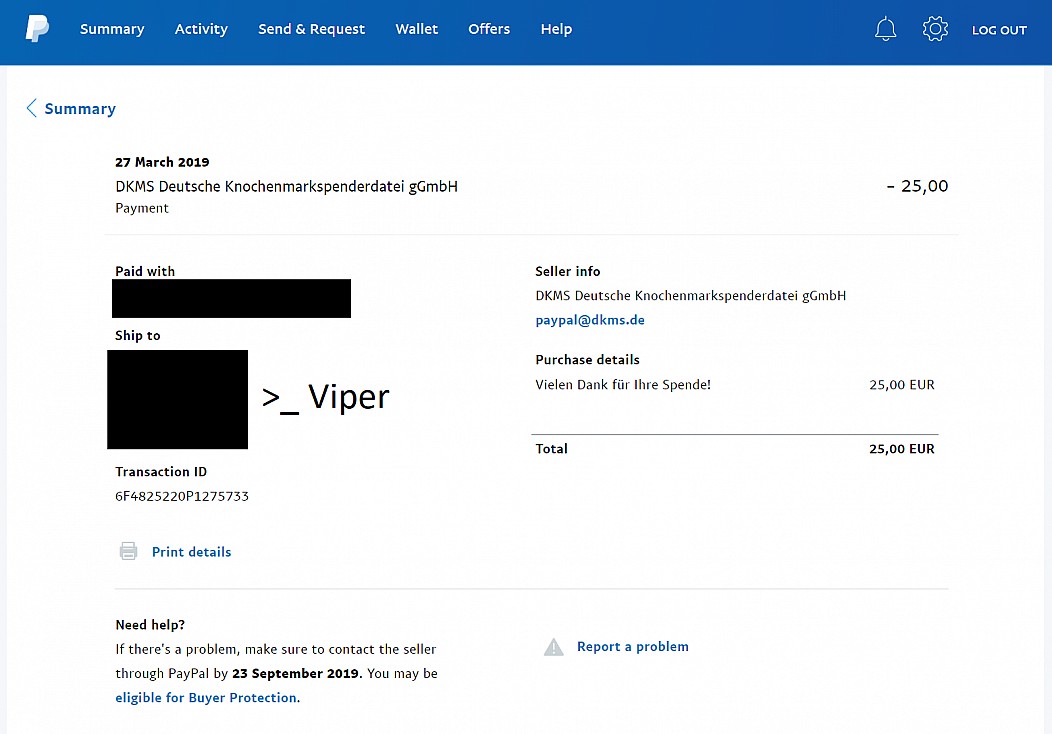The width and height of the screenshot is (1052, 734).
Task: Open the notifications bell icon
Action: pos(885,29)
